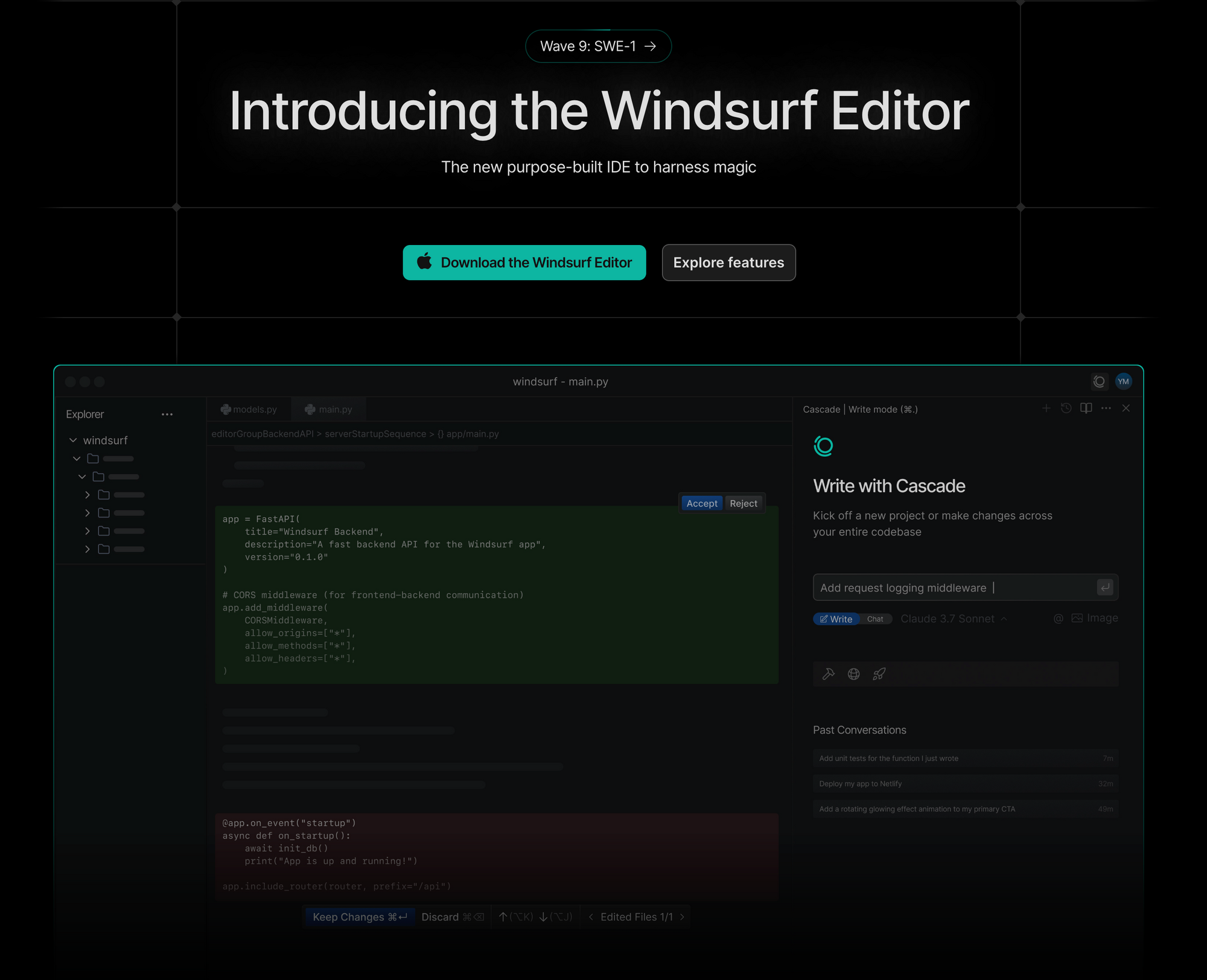Viewport: 1207px width, 980px height.
Task: Close the Cascade panel
Action: point(1126,409)
